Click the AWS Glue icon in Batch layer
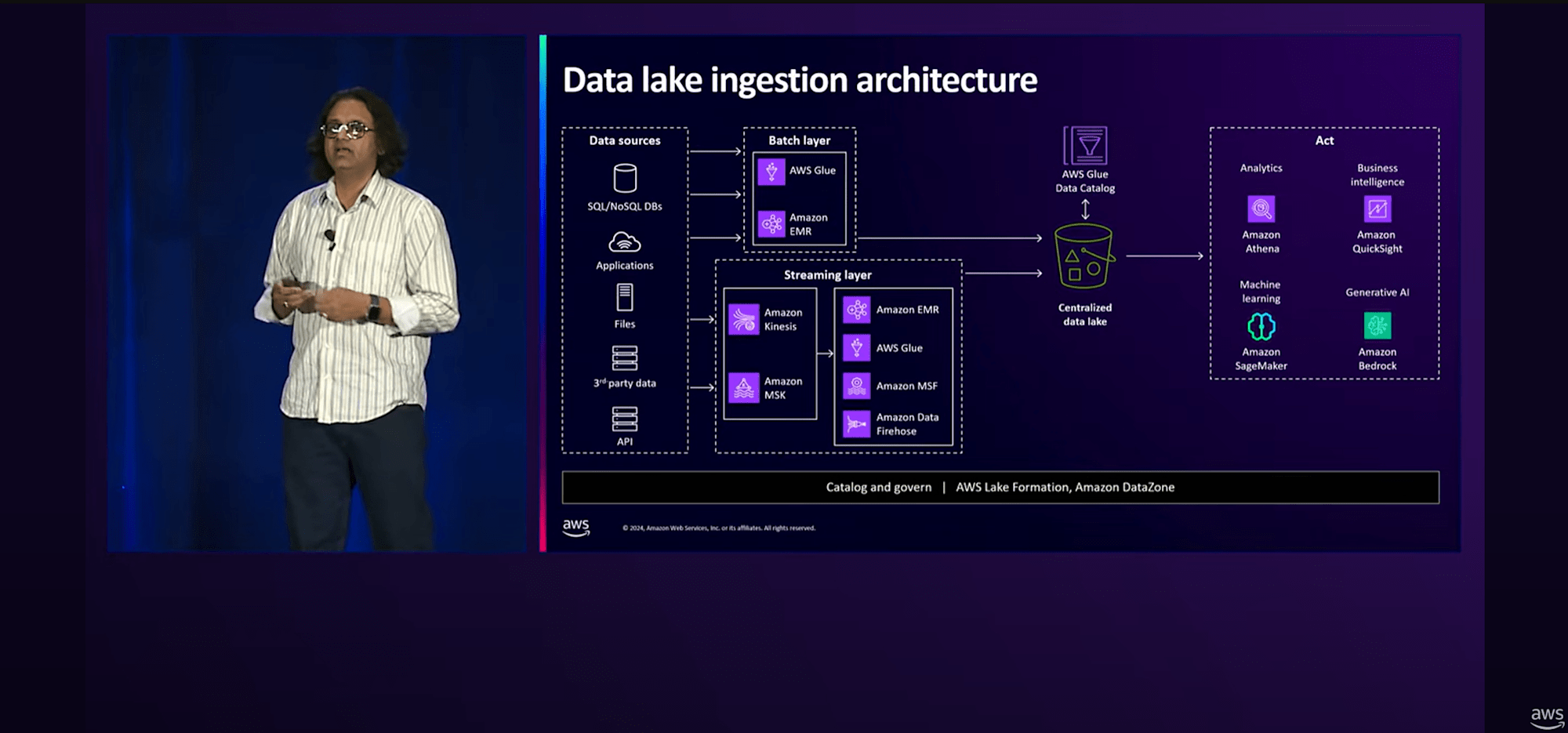 [771, 171]
